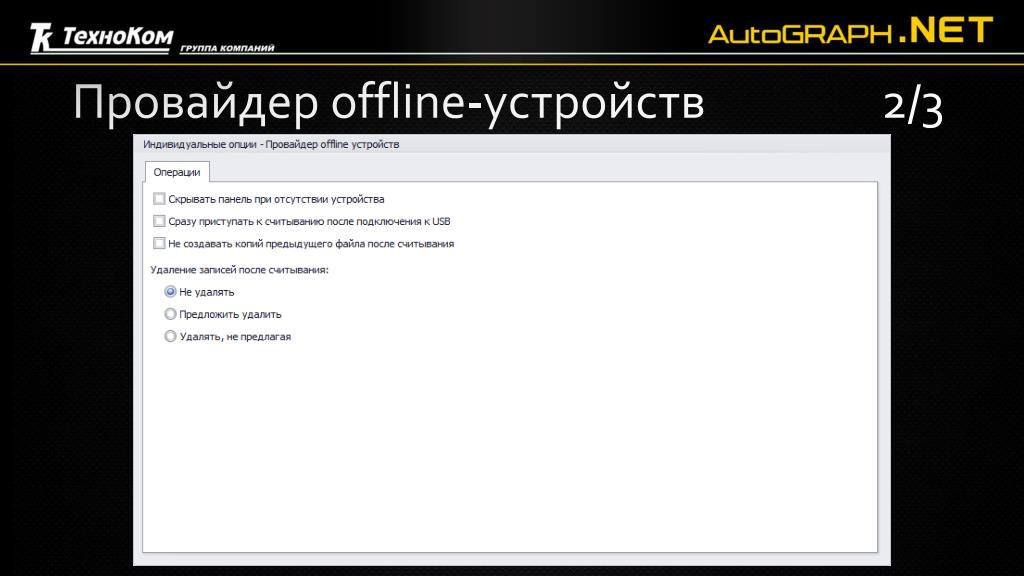1024x576 pixels.
Task: Tick Не создавать копий предыдущего файла
Action: 159,243
